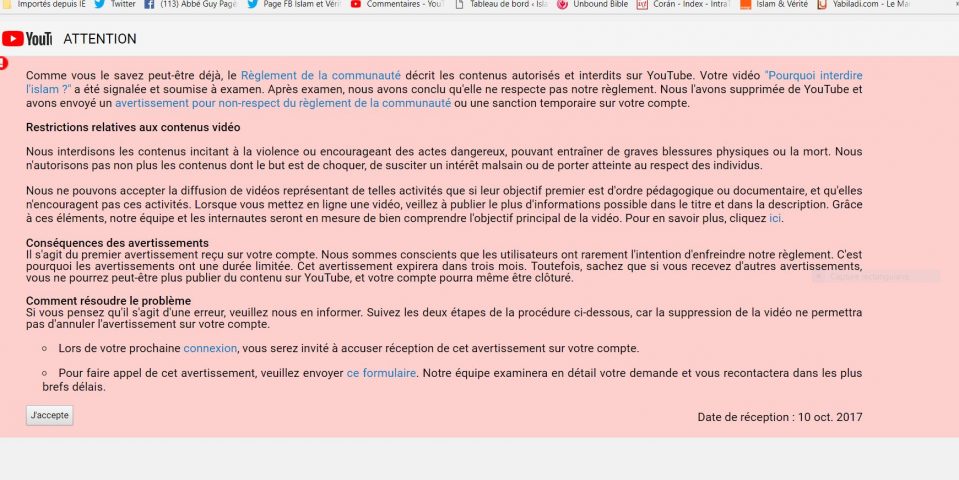Open the '(113) Abbé Guy Pagès' Facebook bookmark
Image resolution: width=959 pixels, height=480 pixels.
(x=191, y=4)
